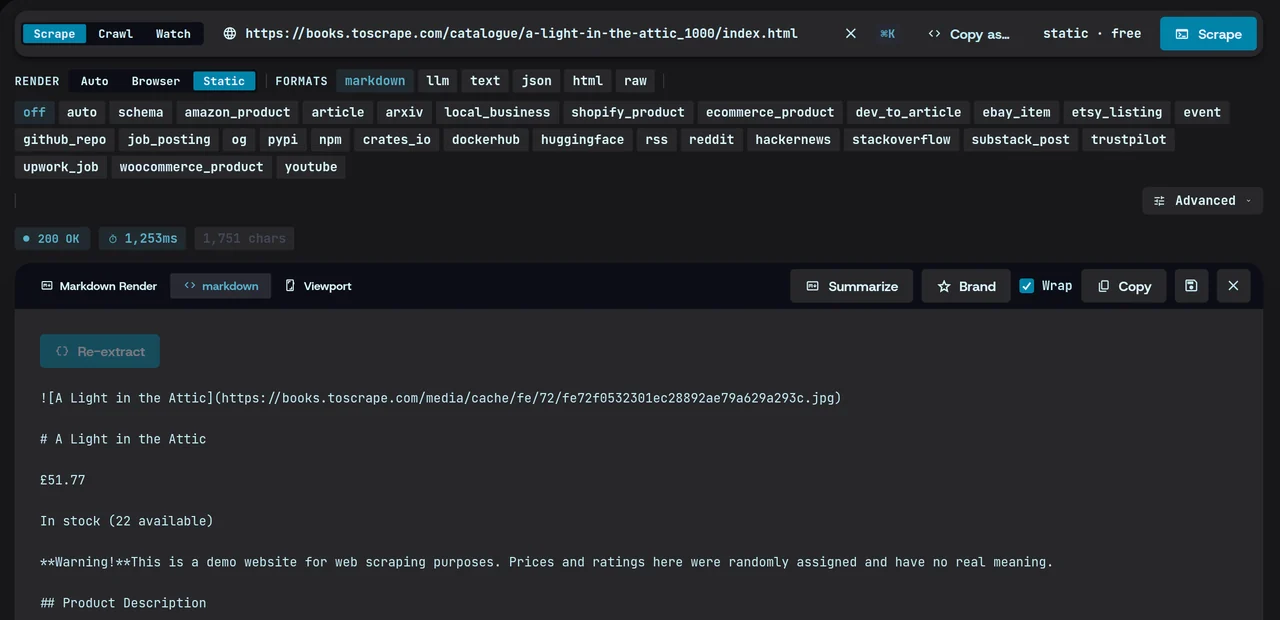Click the 200 OK status badge

pos(52,238)
